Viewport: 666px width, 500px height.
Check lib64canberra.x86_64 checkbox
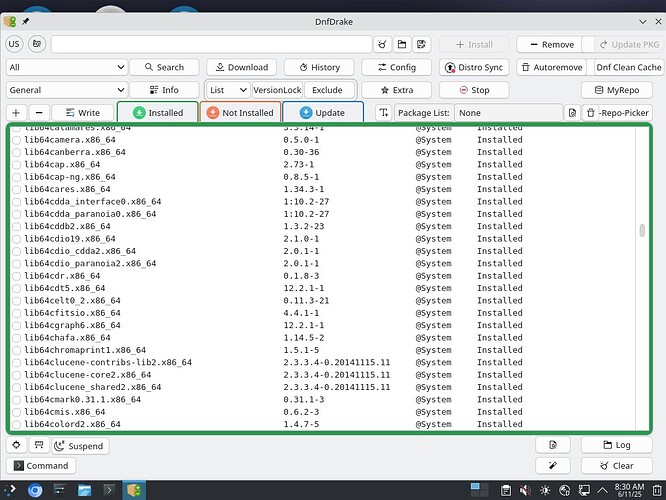(x=17, y=152)
